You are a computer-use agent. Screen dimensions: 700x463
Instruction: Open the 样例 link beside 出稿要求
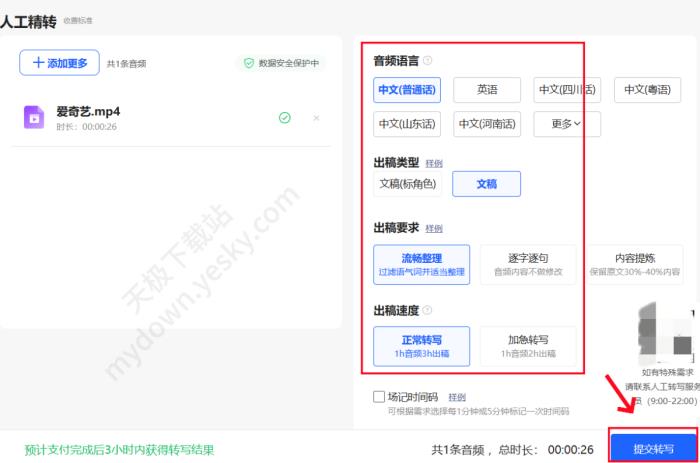pyautogui.click(x=433, y=228)
